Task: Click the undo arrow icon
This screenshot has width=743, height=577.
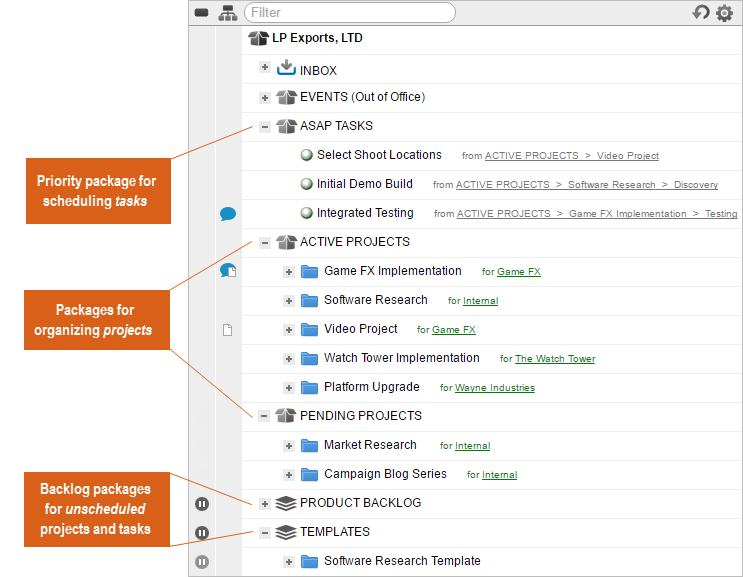Action: 701,13
